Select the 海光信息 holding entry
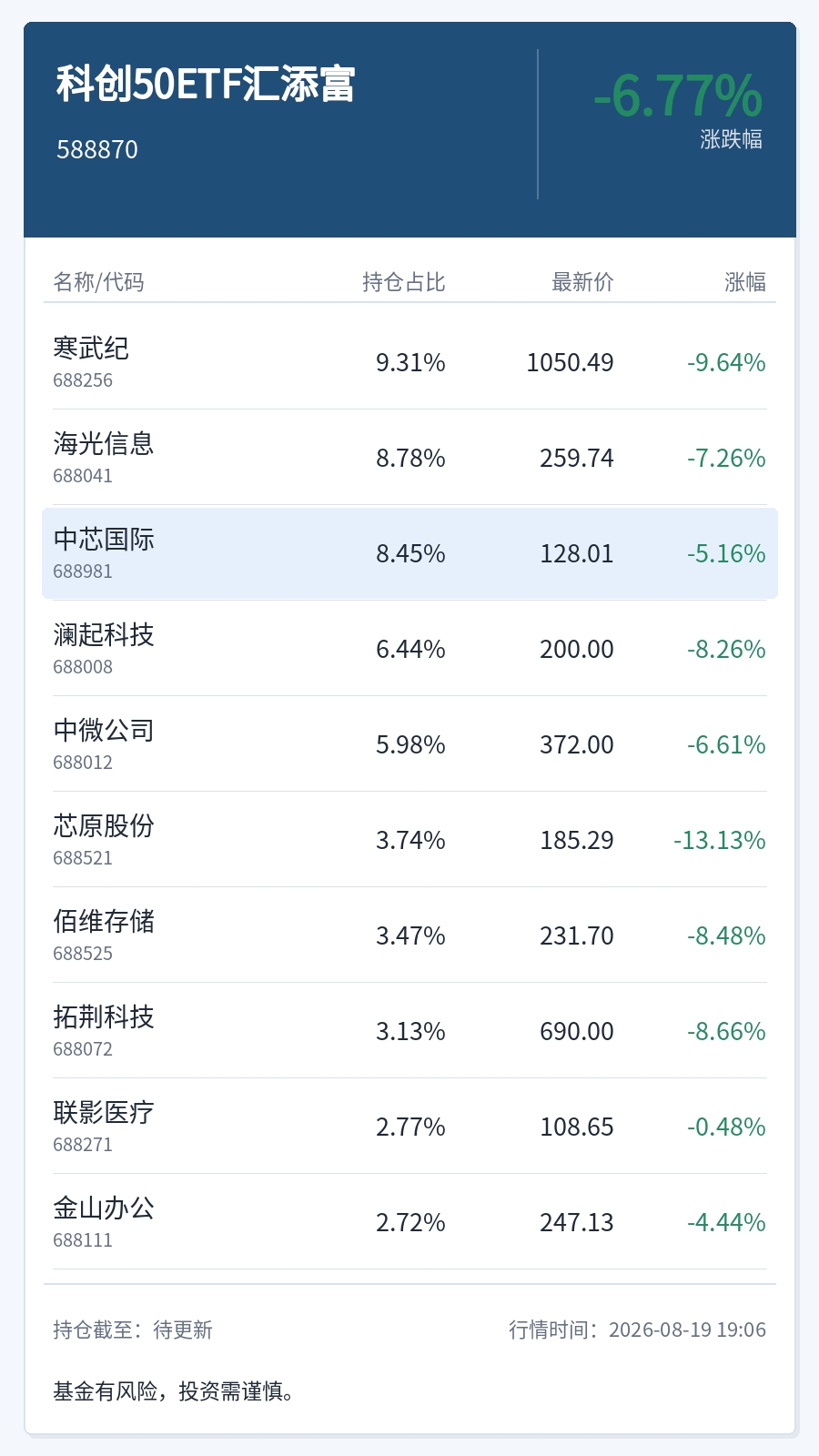 409,458
